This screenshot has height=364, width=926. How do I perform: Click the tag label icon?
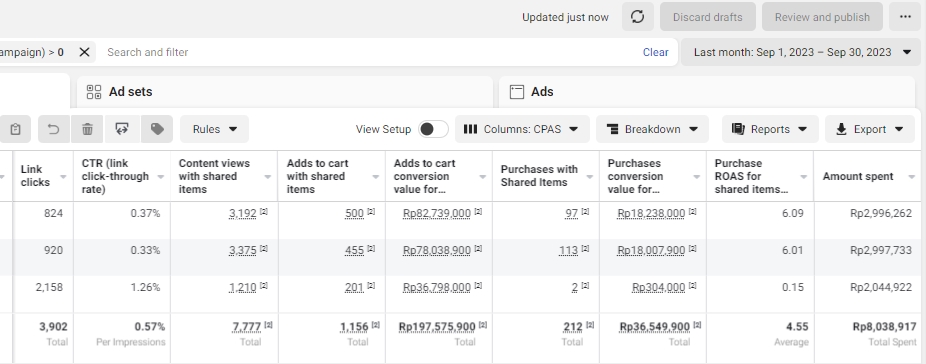coord(157,129)
